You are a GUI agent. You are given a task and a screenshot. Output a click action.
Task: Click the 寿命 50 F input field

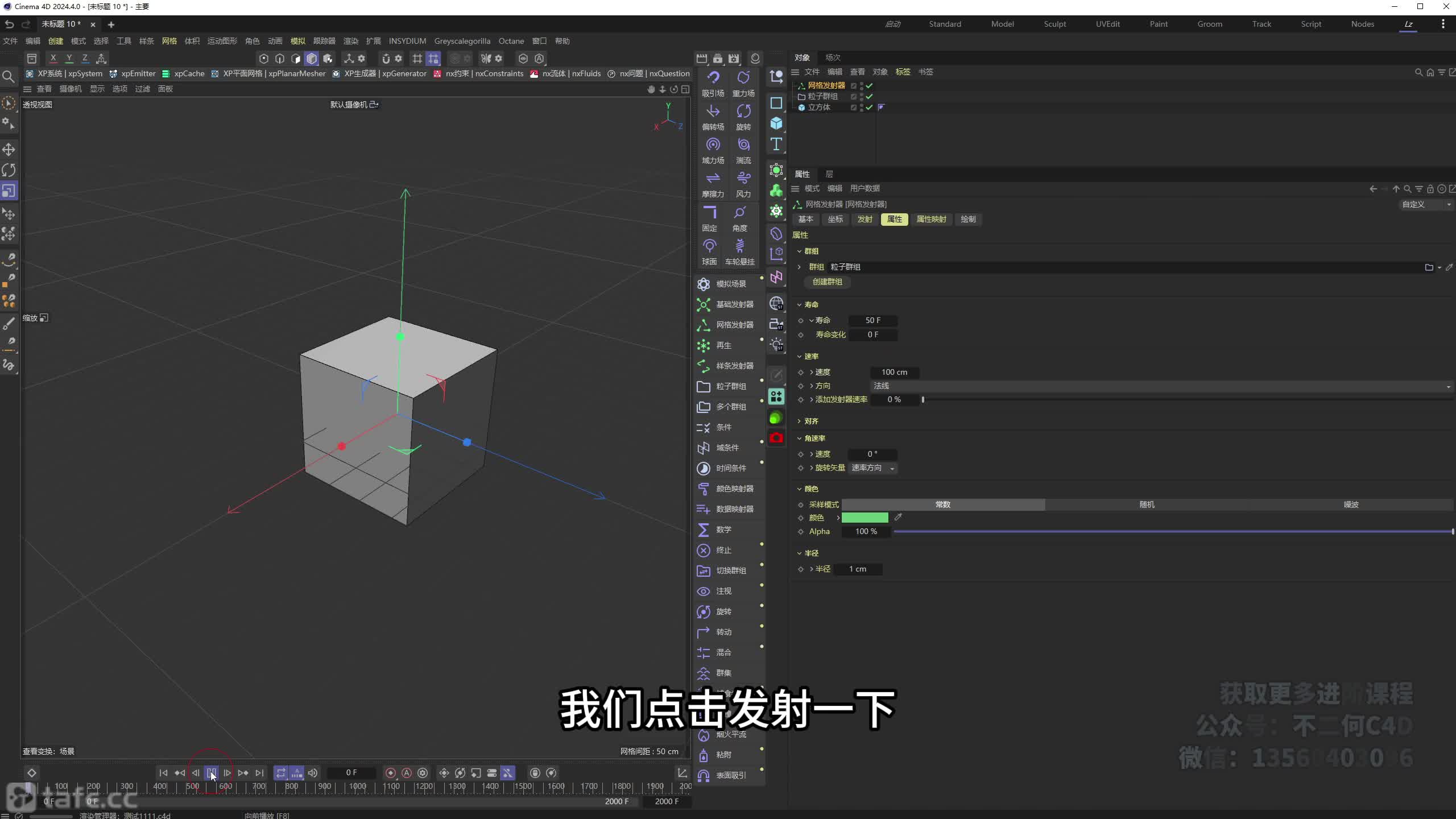872,320
